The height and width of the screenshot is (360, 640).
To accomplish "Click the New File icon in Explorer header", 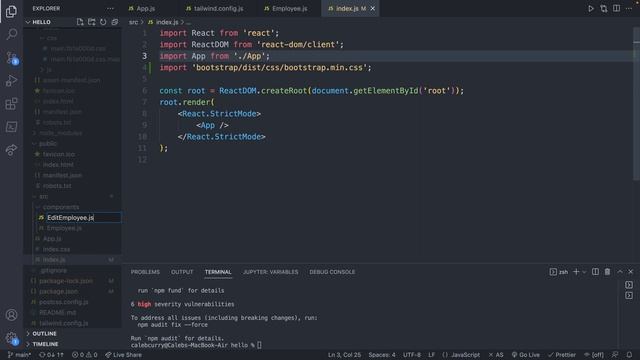I will (x=80, y=22).
